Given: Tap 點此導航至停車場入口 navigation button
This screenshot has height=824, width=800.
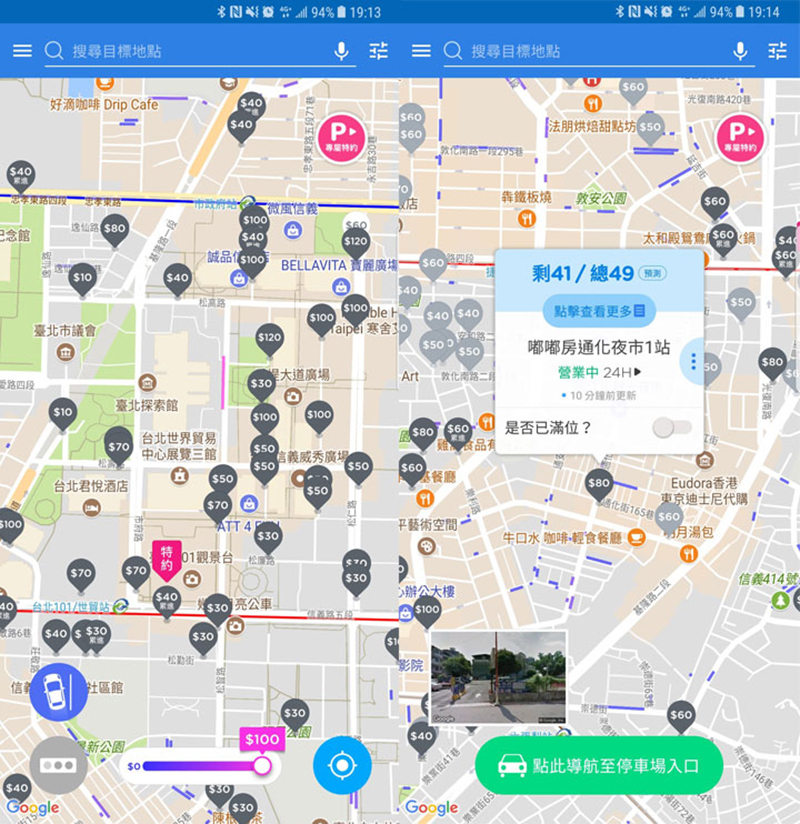Looking at the screenshot, I should 599,766.
